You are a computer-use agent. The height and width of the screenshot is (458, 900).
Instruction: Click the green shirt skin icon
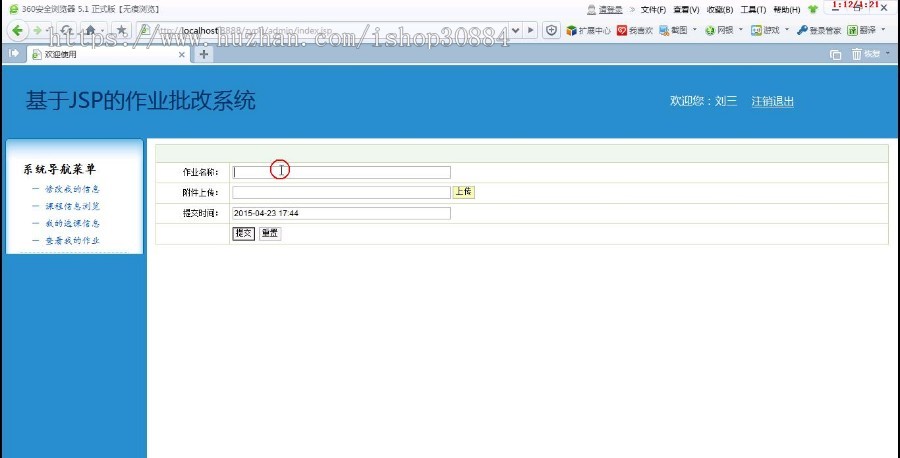click(813, 10)
